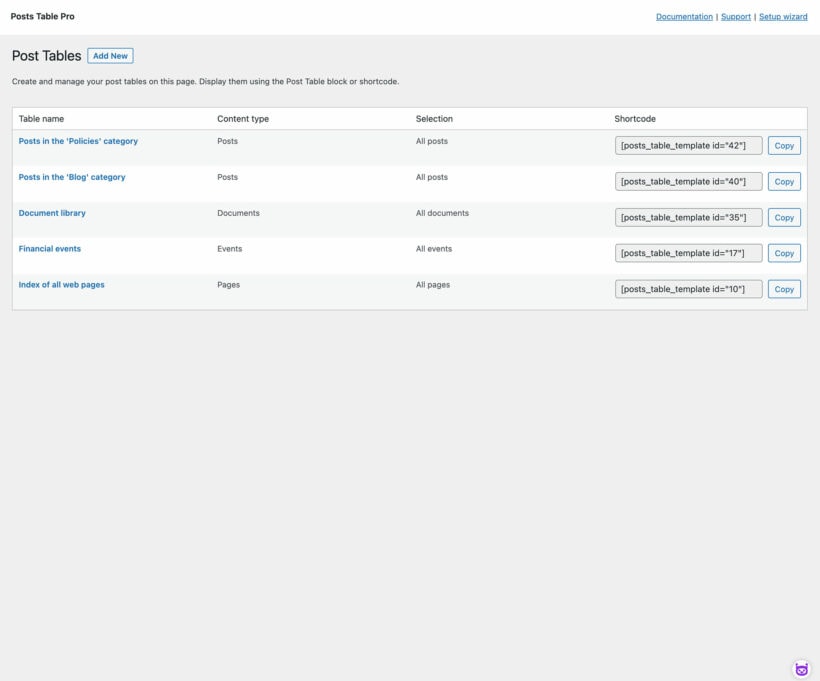Open the Document library table

pyautogui.click(x=52, y=213)
